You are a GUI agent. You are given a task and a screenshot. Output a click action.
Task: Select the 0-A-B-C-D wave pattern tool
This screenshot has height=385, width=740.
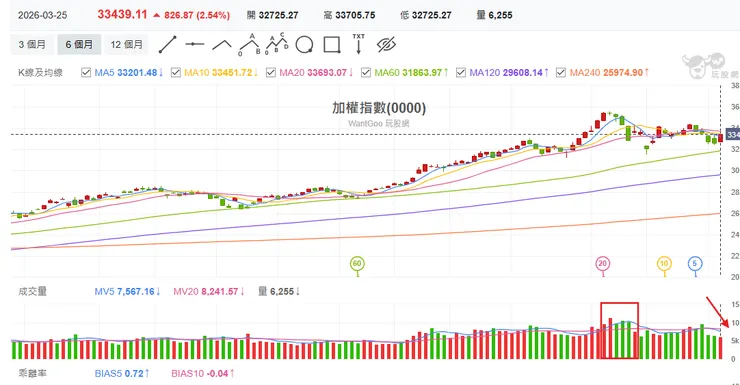(277, 44)
